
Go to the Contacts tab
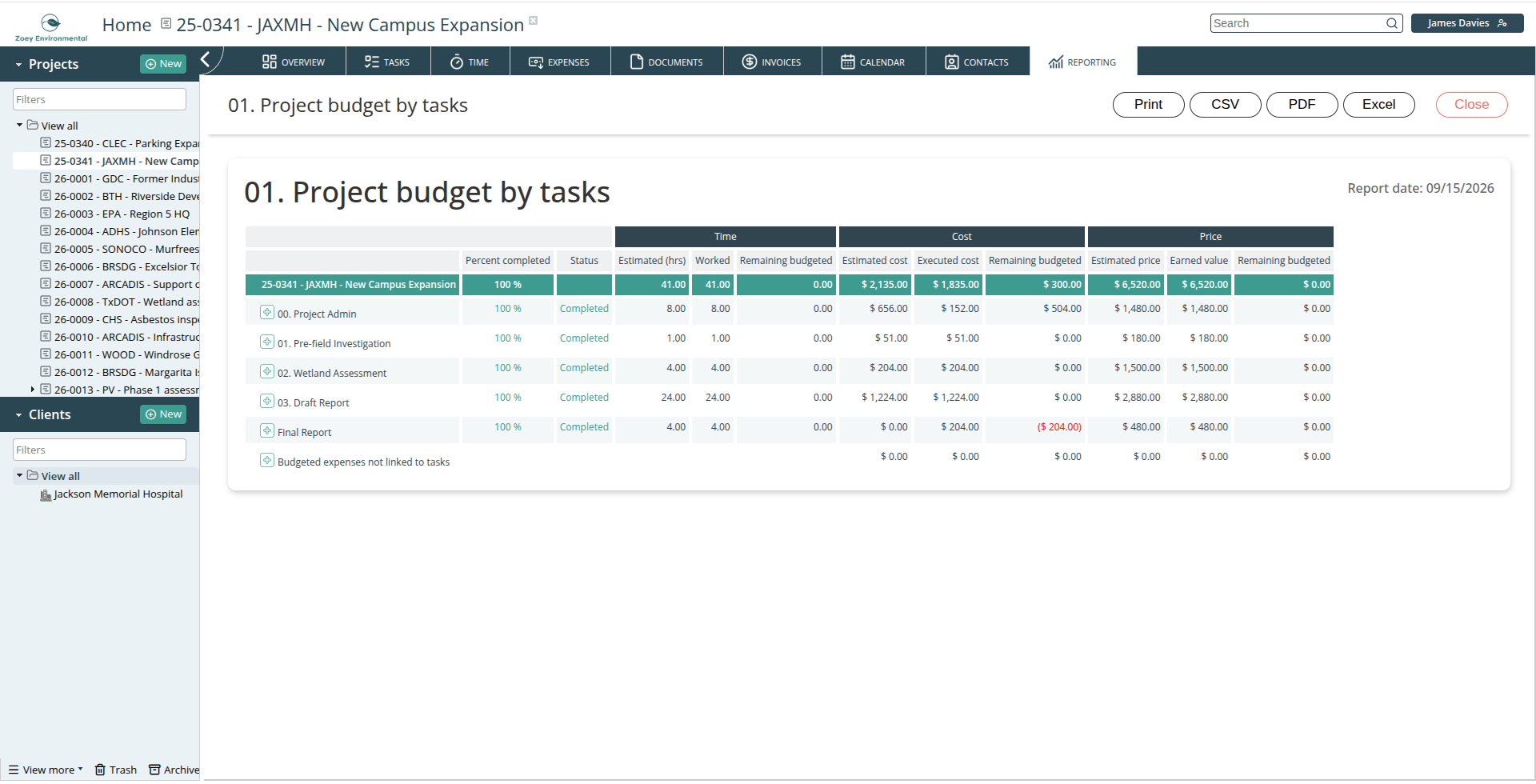(978, 62)
